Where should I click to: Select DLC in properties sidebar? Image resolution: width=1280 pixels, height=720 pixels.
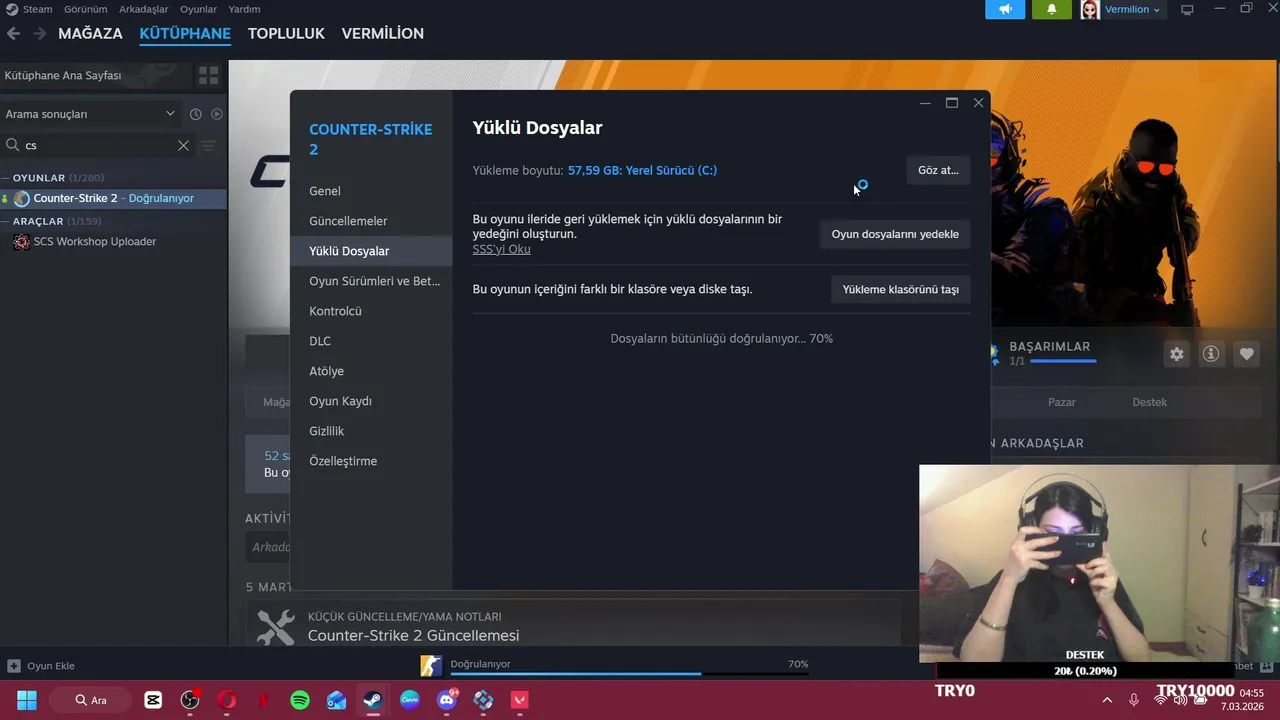371,341
